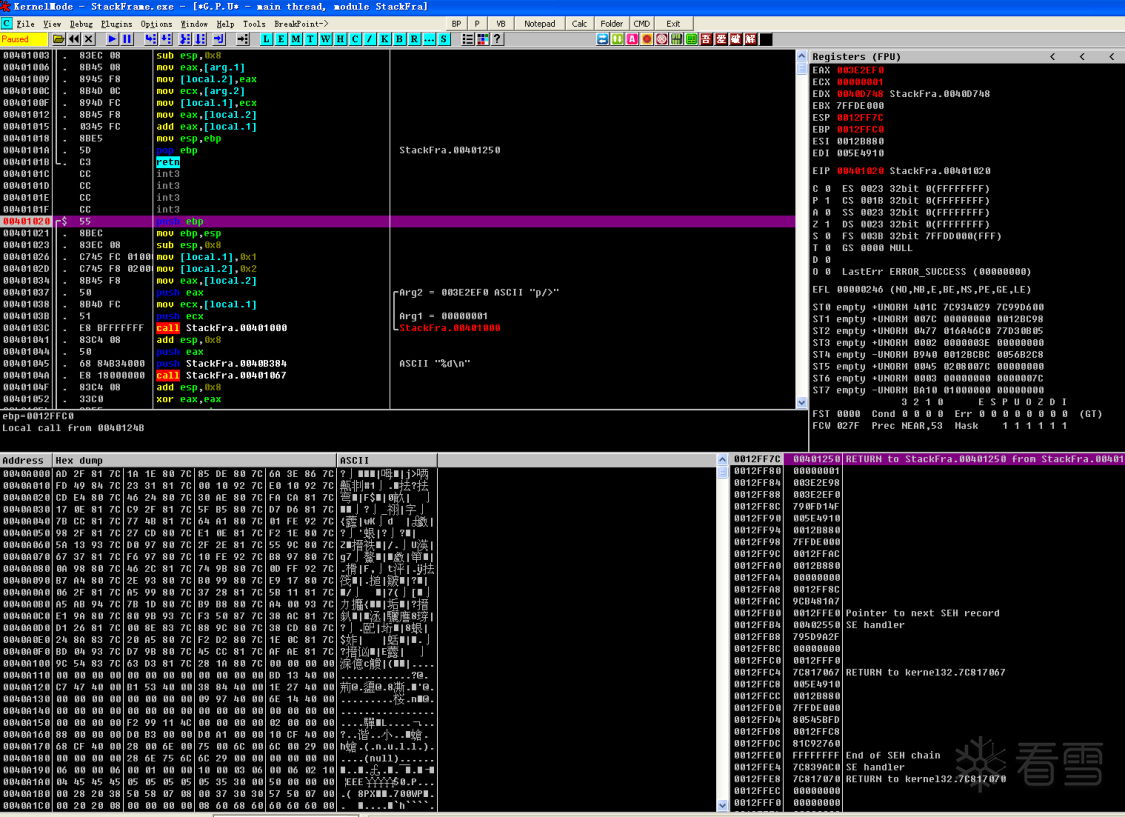Toggle register view via Registers (FPU) header
The height and width of the screenshot is (817, 1125).
[x=857, y=56]
